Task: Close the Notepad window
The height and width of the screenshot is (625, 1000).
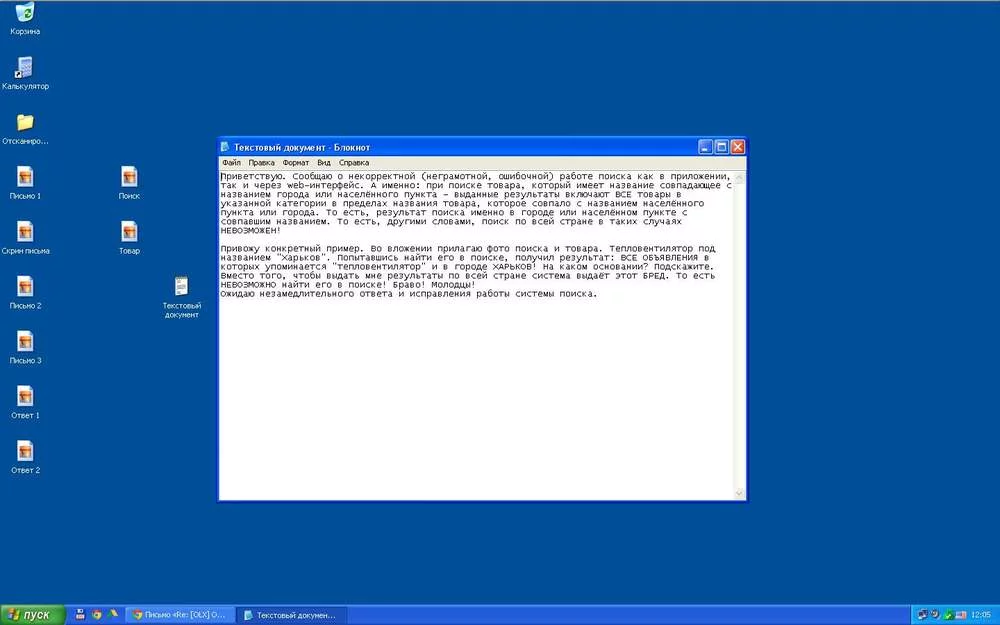Action: pyautogui.click(x=738, y=147)
